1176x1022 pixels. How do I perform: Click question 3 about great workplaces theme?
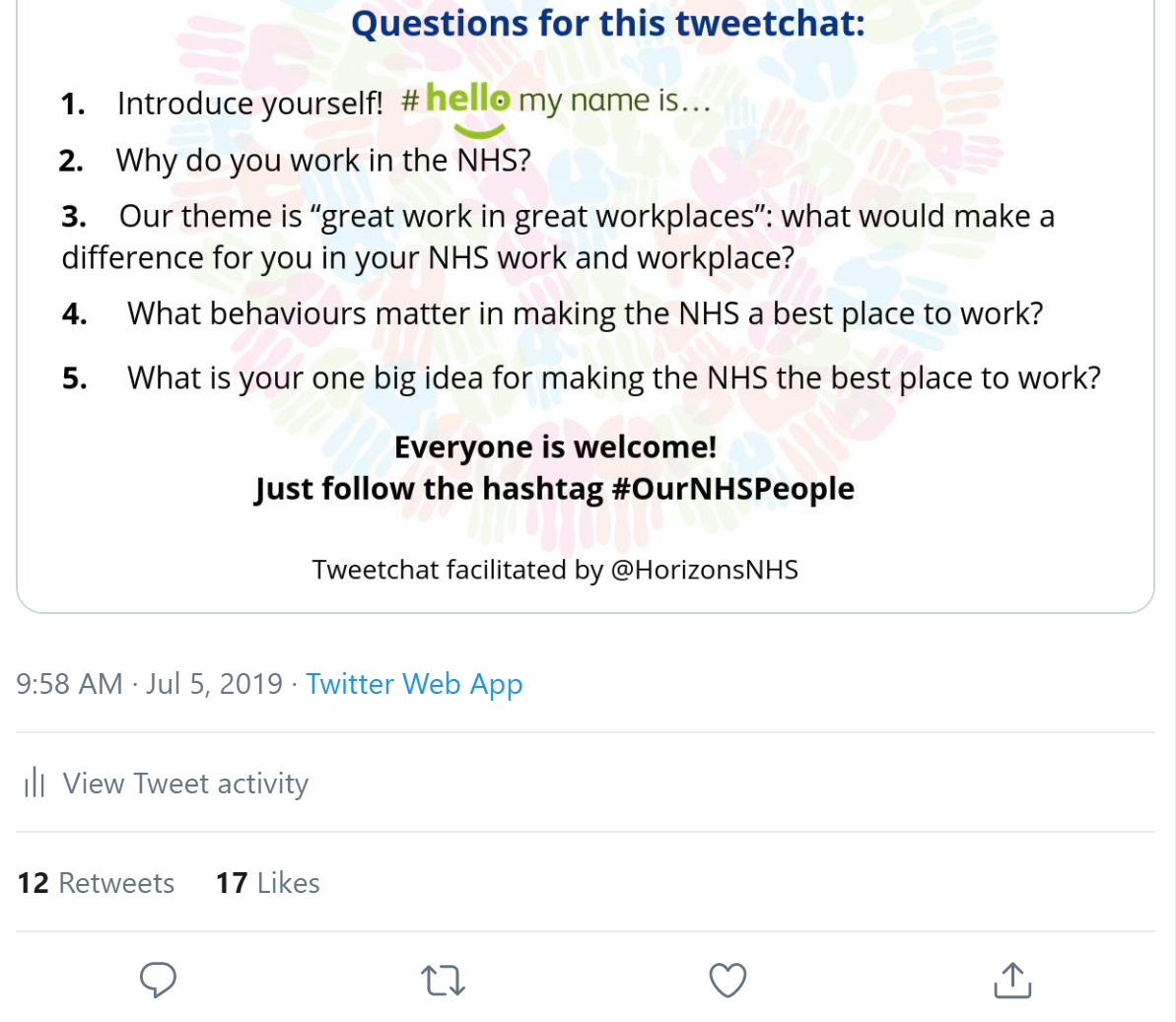(x=586, y=217)
